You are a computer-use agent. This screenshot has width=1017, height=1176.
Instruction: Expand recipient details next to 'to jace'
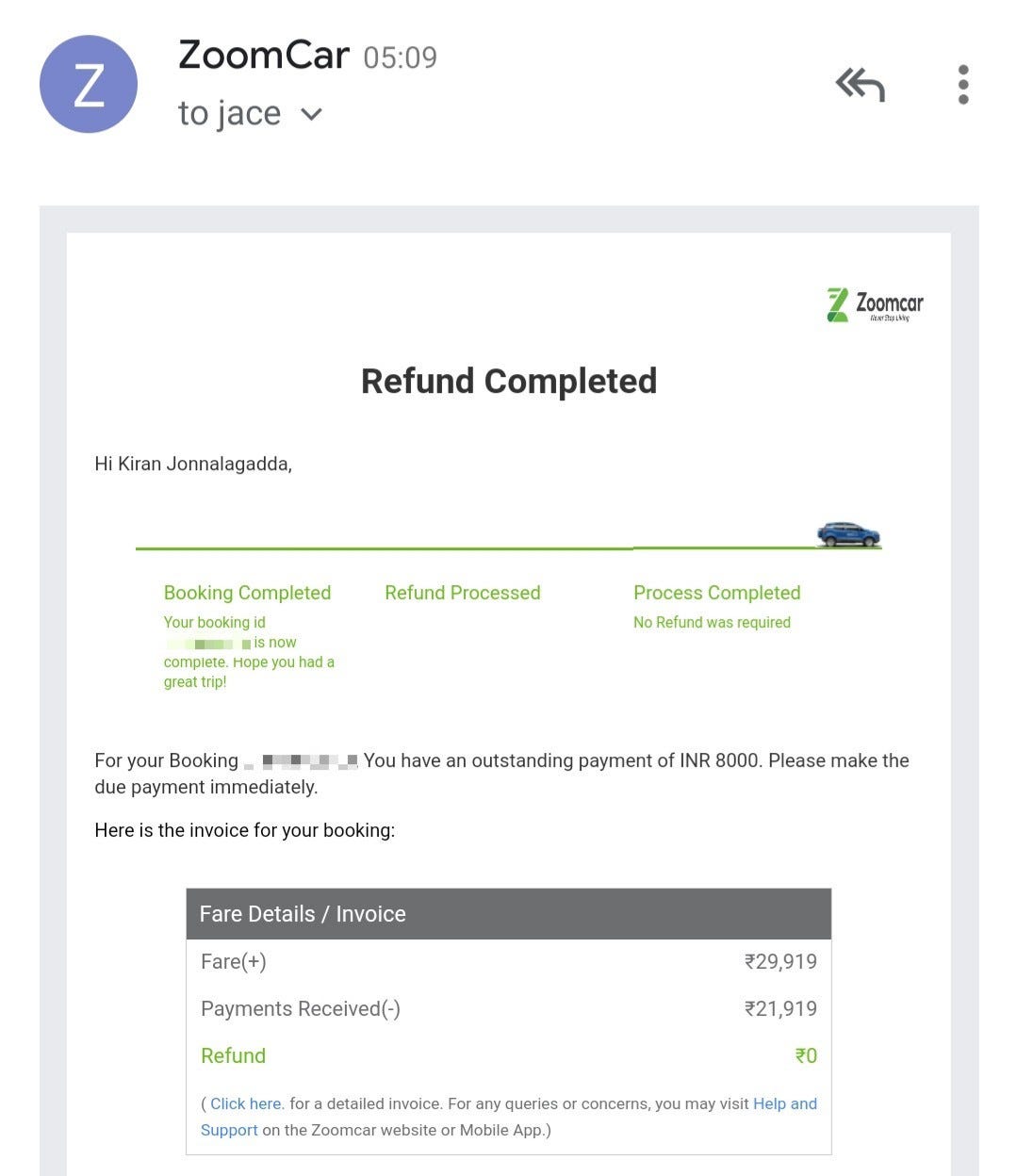pos(311,115)
